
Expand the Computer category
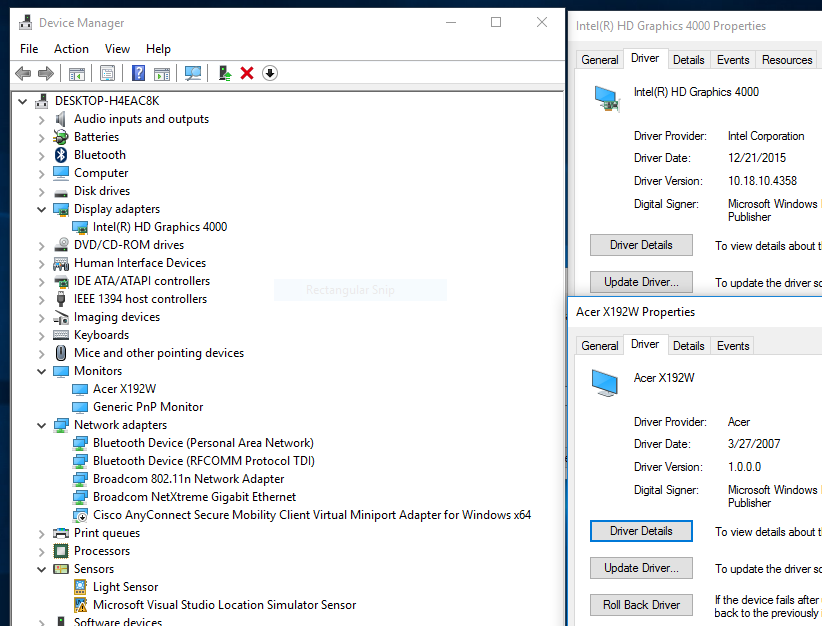coord(41,174)
